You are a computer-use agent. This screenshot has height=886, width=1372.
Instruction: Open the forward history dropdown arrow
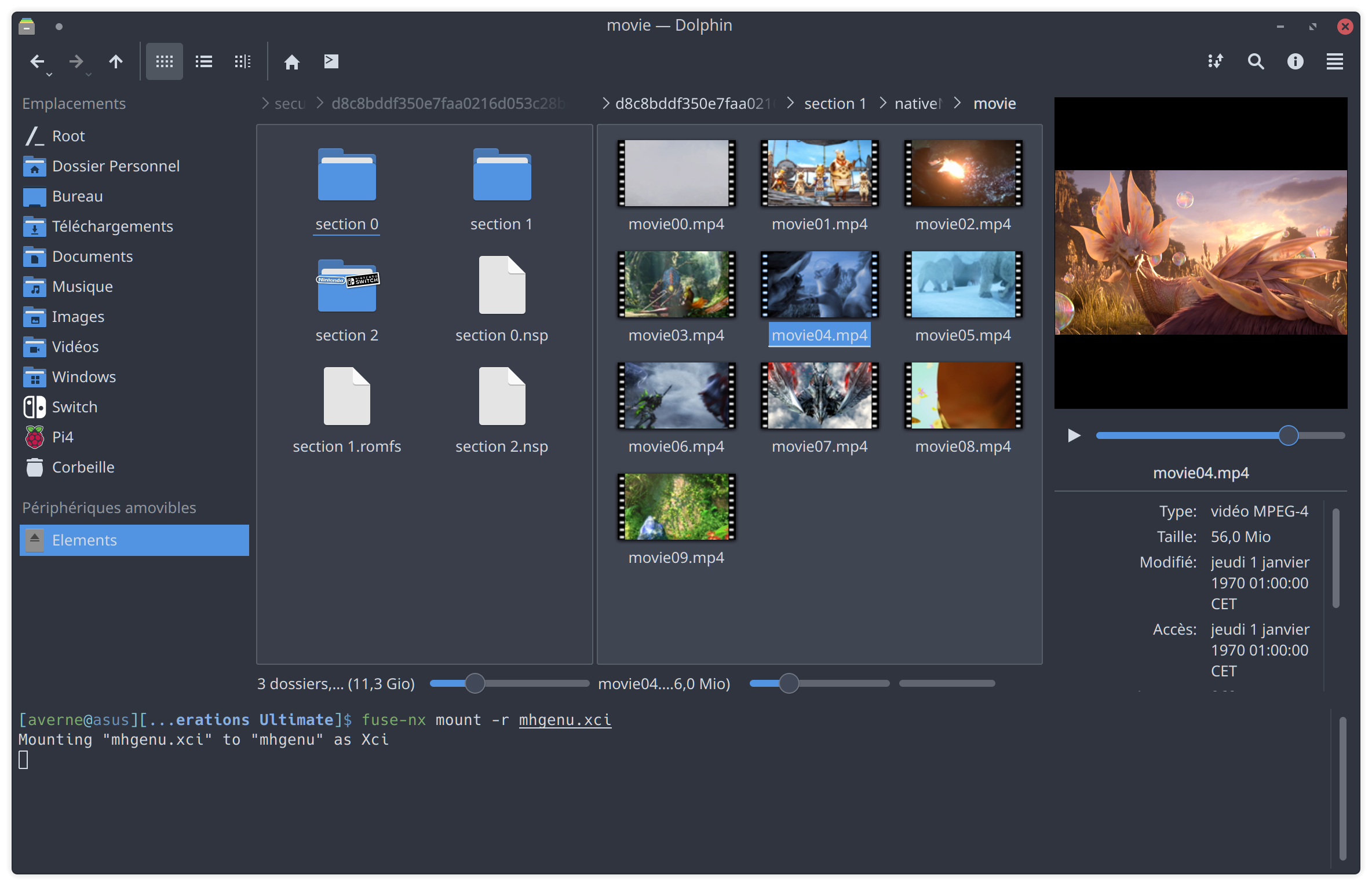88,74
